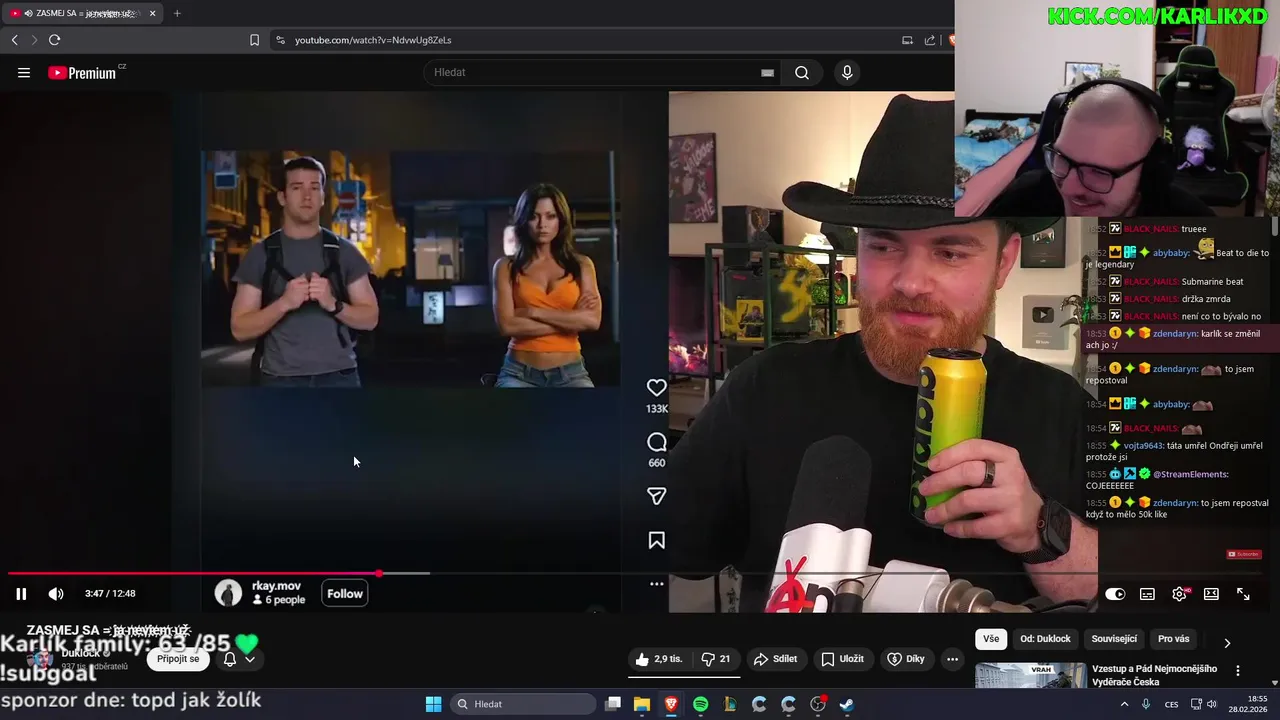1280x720 pixels.
Task: Open rkay.mov profile avatar
Action: tap(229, 593)
